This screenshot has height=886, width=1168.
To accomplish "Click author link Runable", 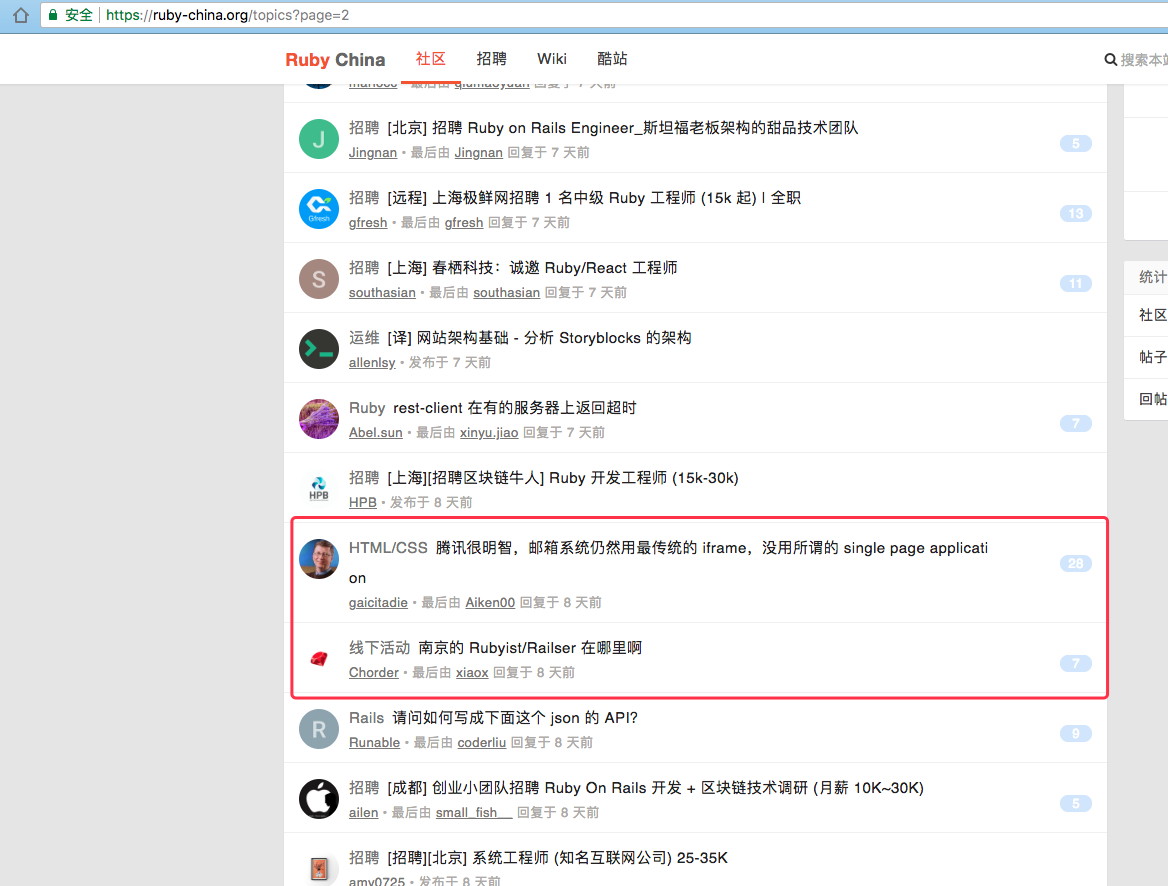I will click(375, 743).
